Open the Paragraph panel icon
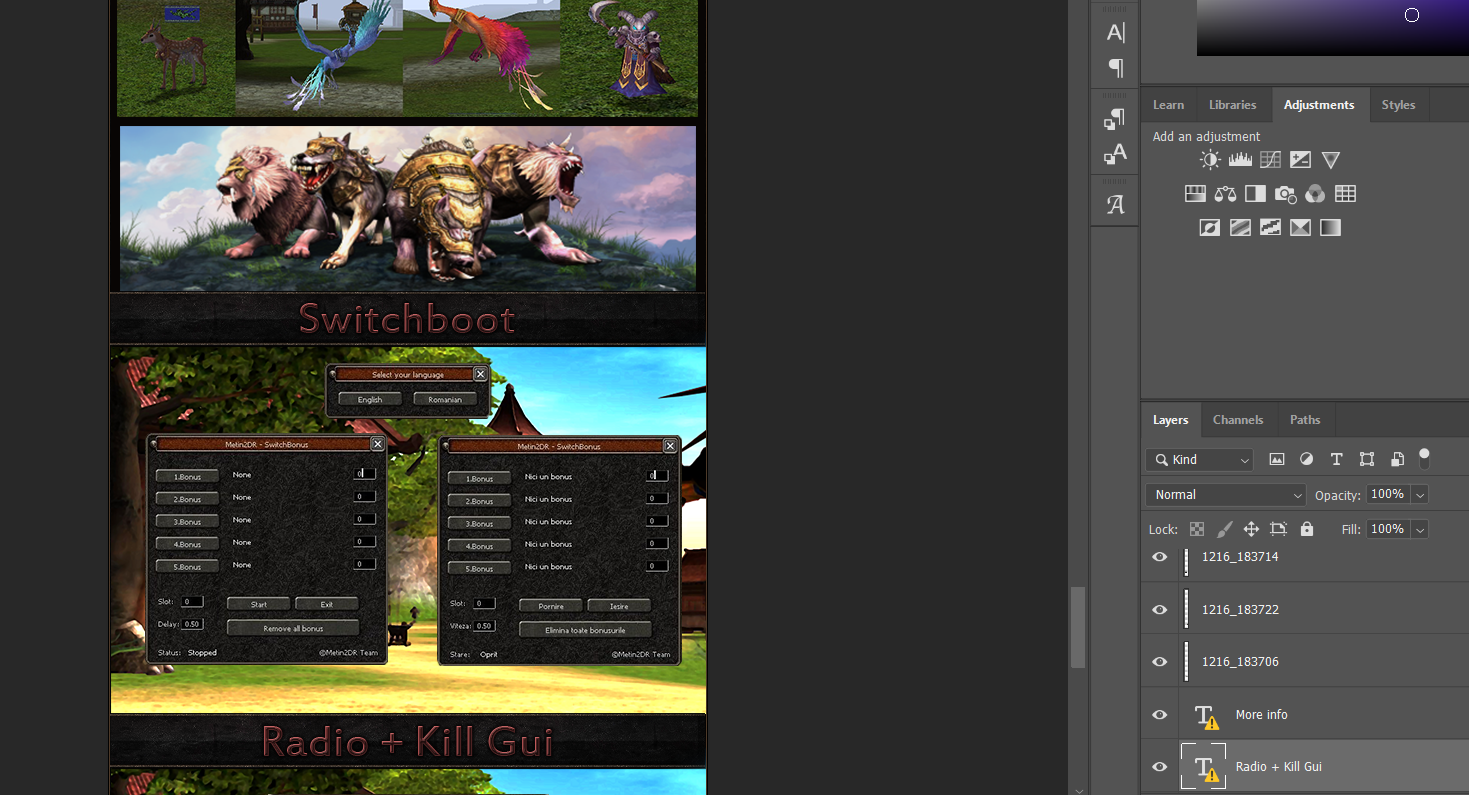This screenshot has width=1469, height=795. [1115, 68]
